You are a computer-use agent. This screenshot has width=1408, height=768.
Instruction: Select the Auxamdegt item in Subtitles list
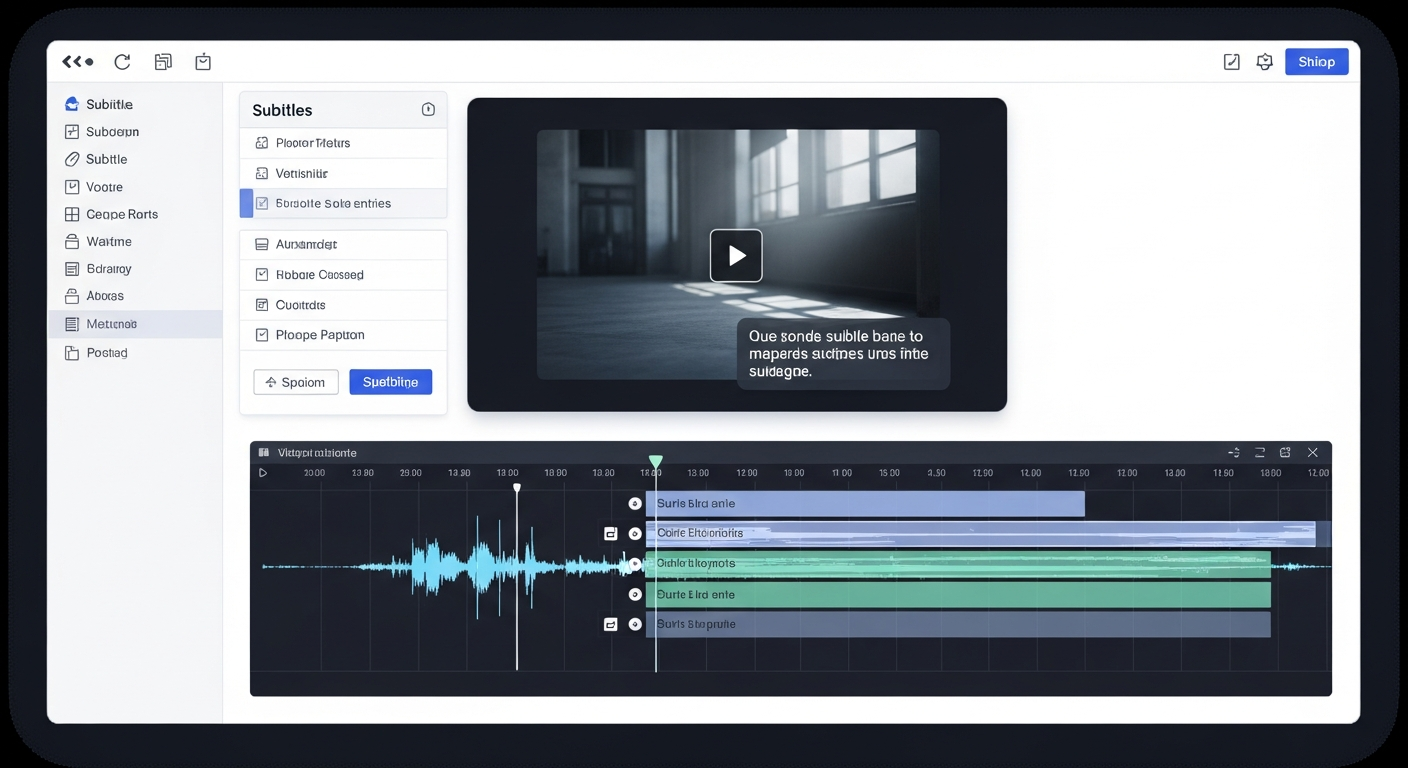tap(344, 243)
